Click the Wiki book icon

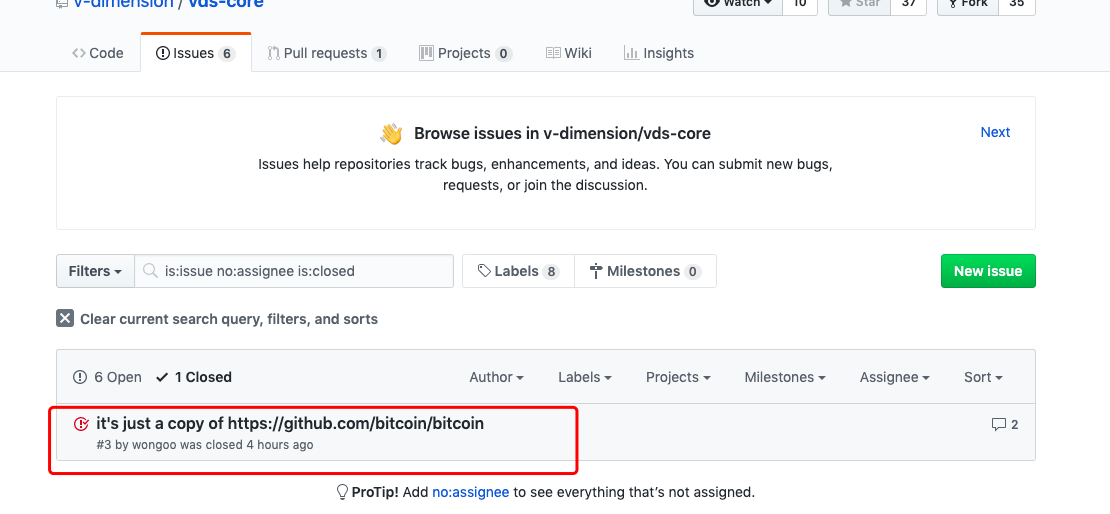(553, 53)
